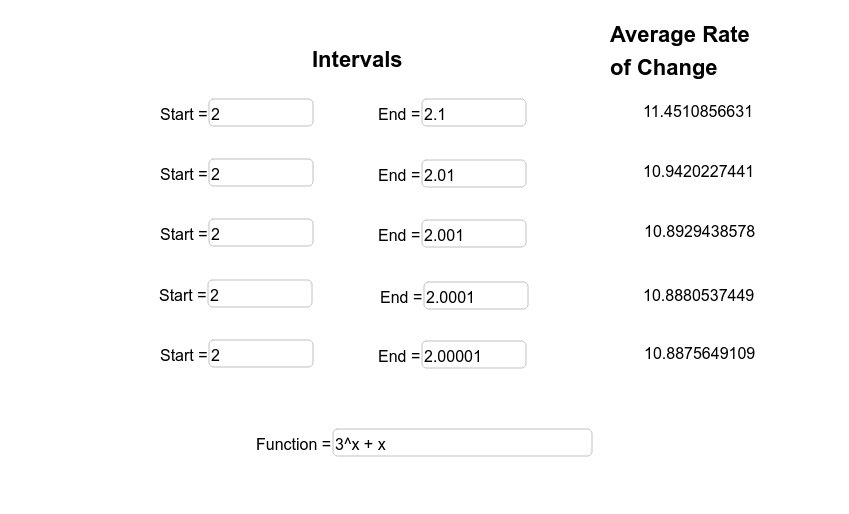This screenshot has height=514, width=849.
Task: Click the rate value 11.4510856631
Action: click(698, 111)
